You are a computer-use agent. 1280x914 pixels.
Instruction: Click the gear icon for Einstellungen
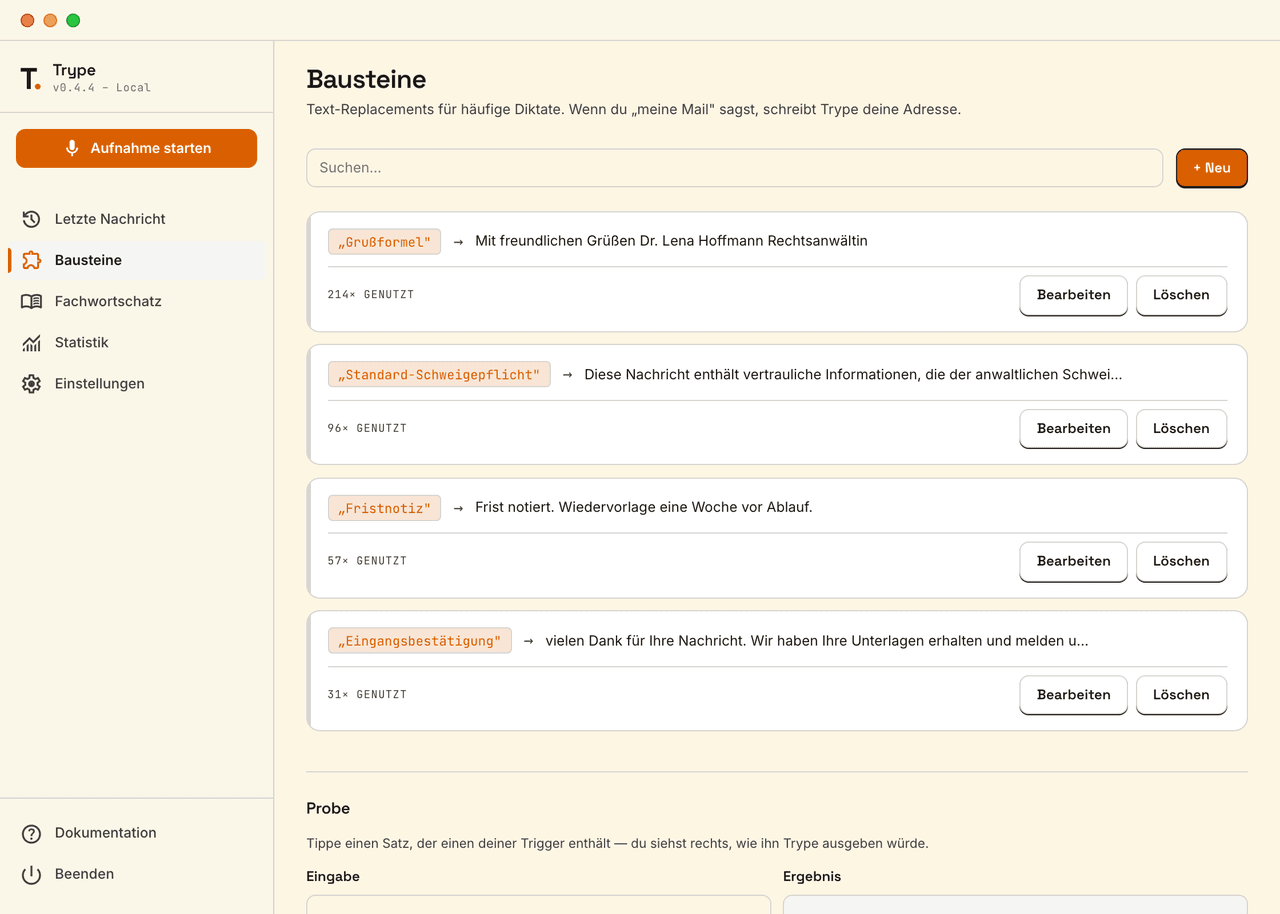point(31,383)
